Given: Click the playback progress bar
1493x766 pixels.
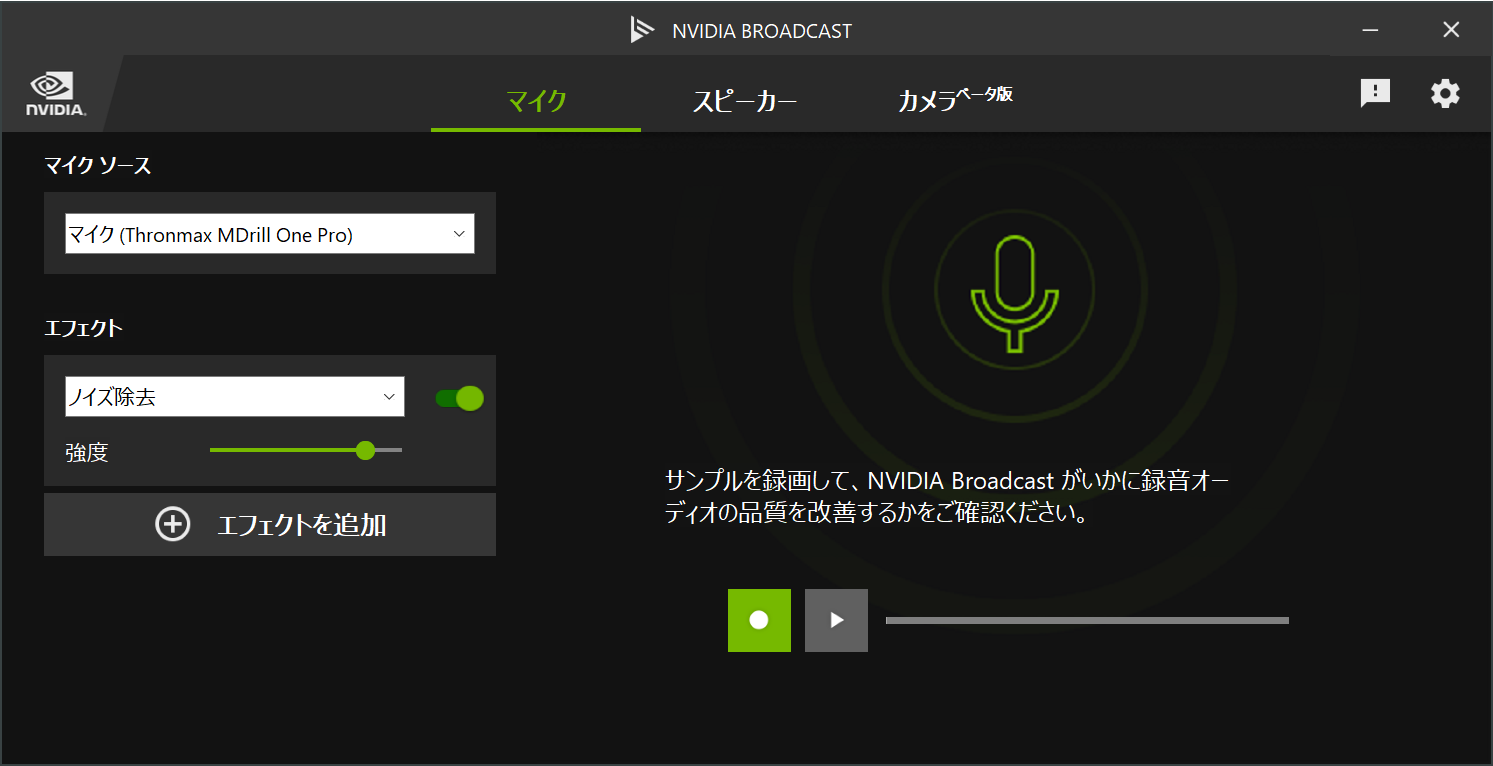Looking at the screenshot, I should coord(1087,620).
